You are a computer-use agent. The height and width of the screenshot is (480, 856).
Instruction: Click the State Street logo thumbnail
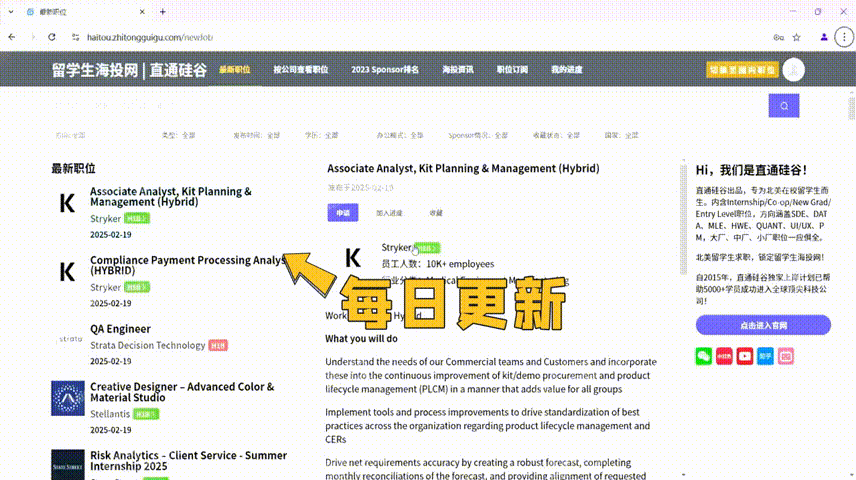pyautogui.click(x=68, y=465)
